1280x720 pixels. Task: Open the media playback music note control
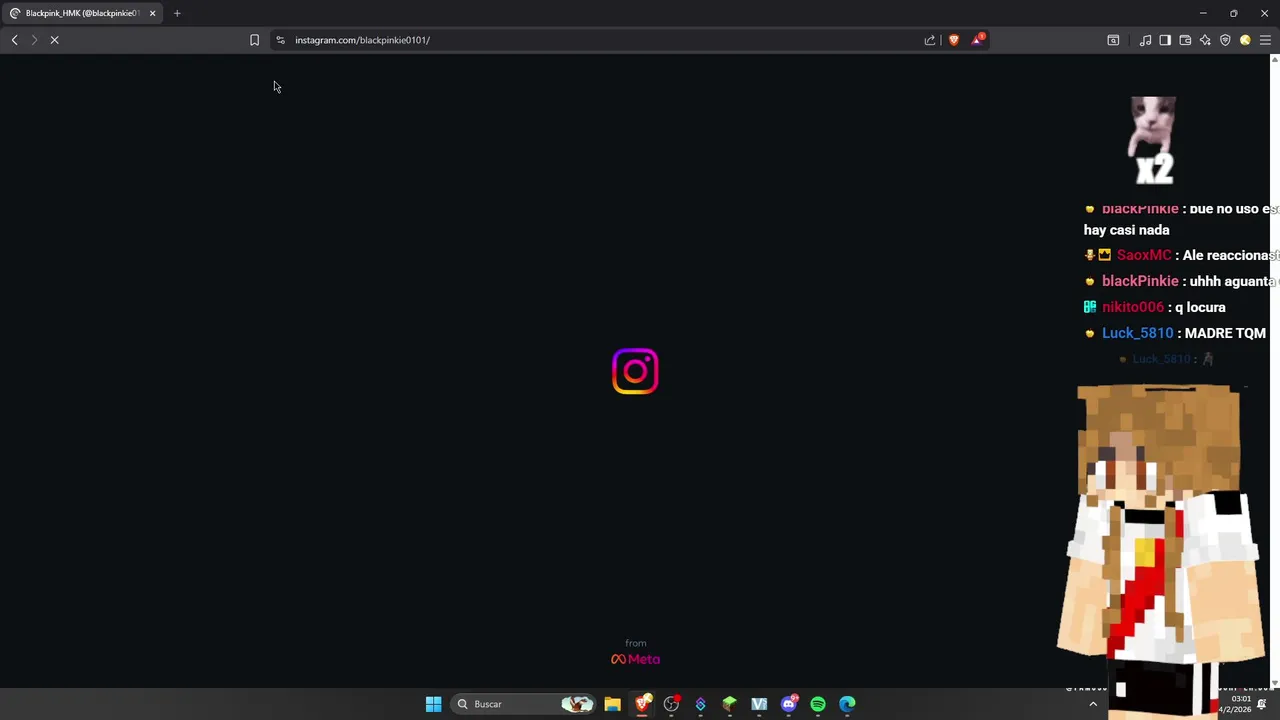click(x=1145, y=40)
